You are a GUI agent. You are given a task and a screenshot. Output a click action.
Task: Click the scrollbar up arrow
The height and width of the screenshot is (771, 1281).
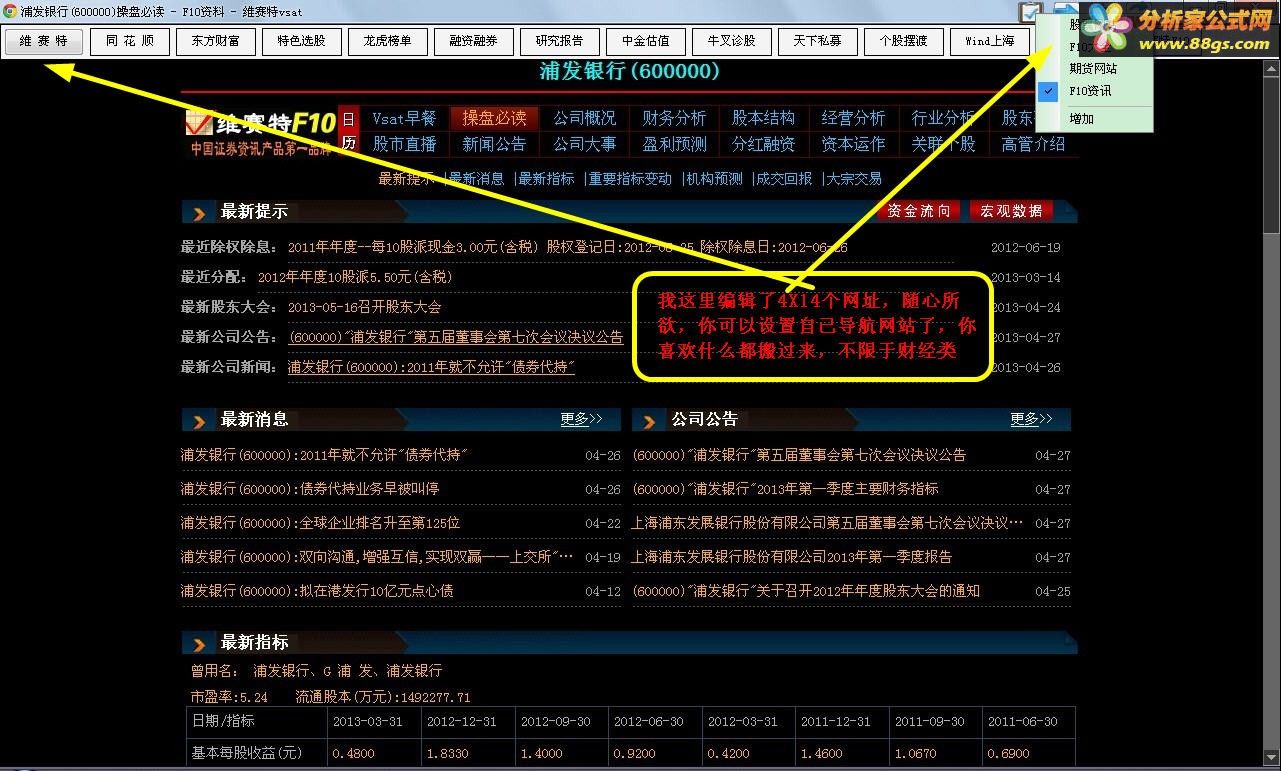tap(1273, 69)
